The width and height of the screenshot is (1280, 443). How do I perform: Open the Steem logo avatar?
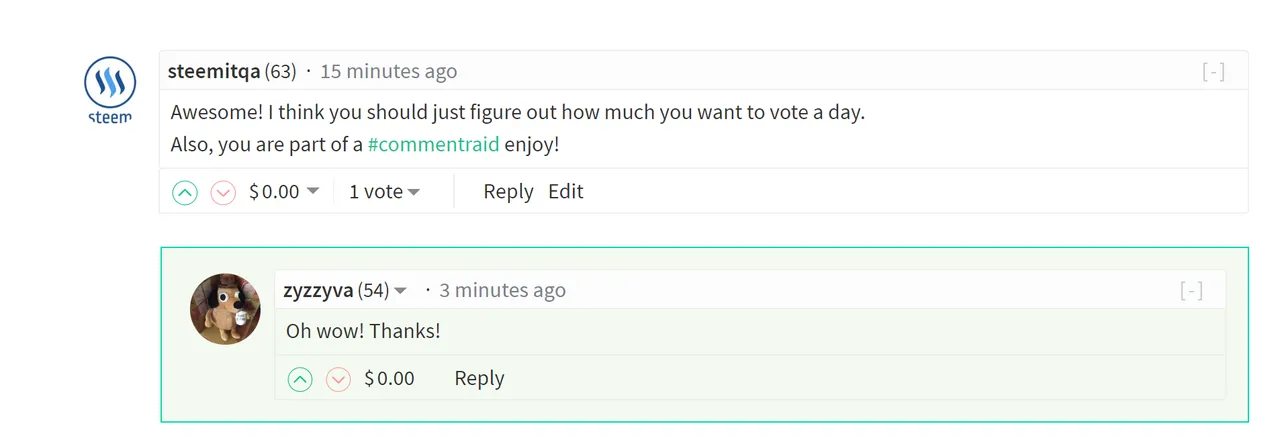click(x=110, y=90)
